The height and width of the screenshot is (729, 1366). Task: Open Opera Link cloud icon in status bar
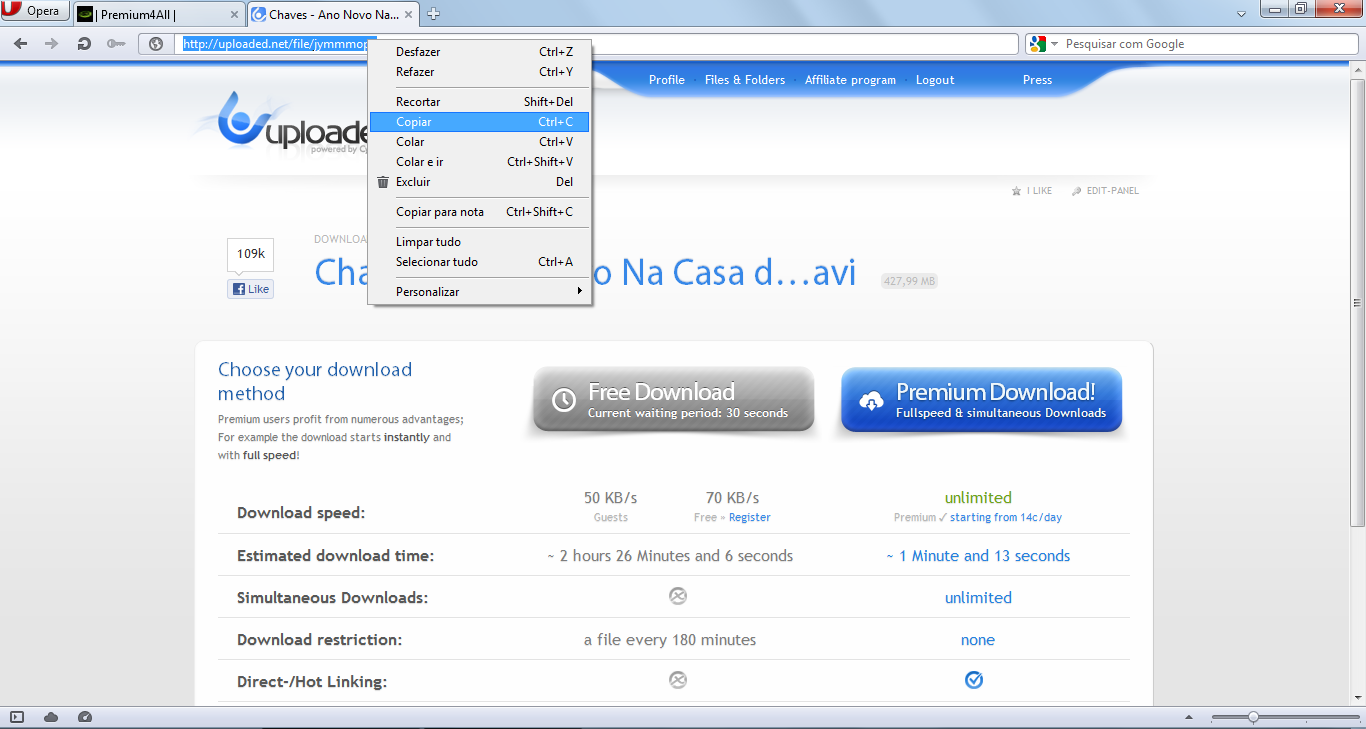[x=51, y=717]
